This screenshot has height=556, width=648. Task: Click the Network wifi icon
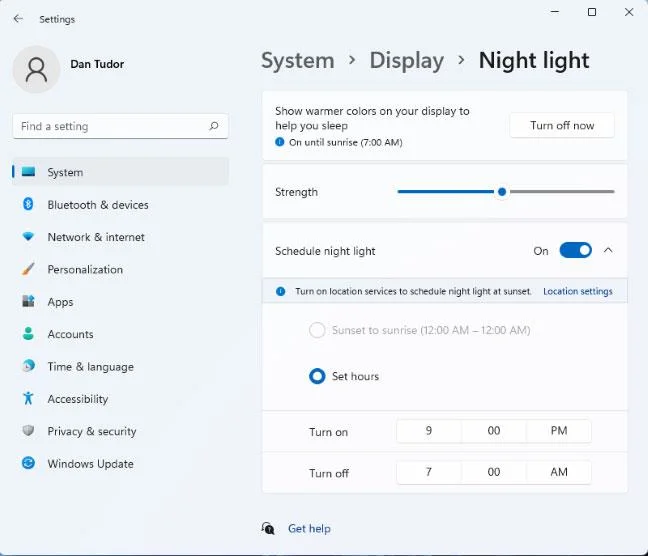coord(28,236)
